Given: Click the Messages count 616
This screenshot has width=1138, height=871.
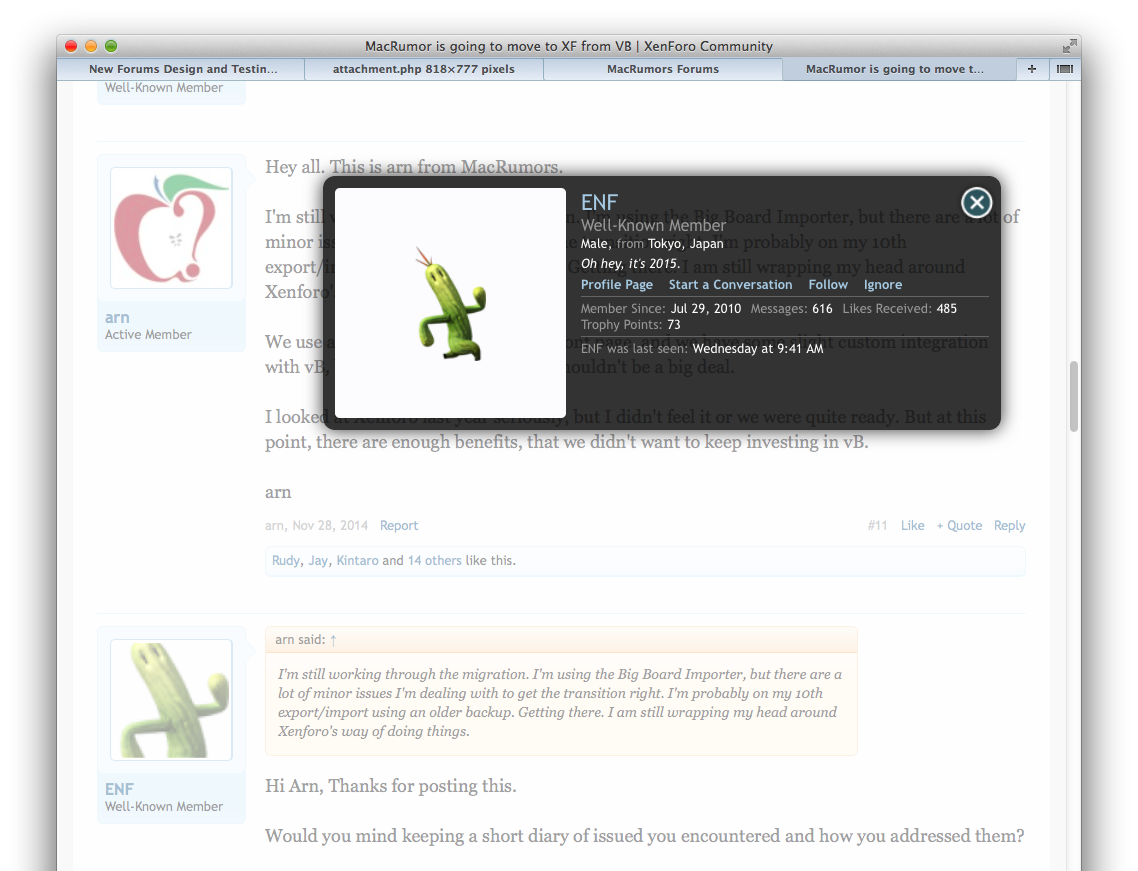Looking at the screenshot, I should tap(822, 308).
